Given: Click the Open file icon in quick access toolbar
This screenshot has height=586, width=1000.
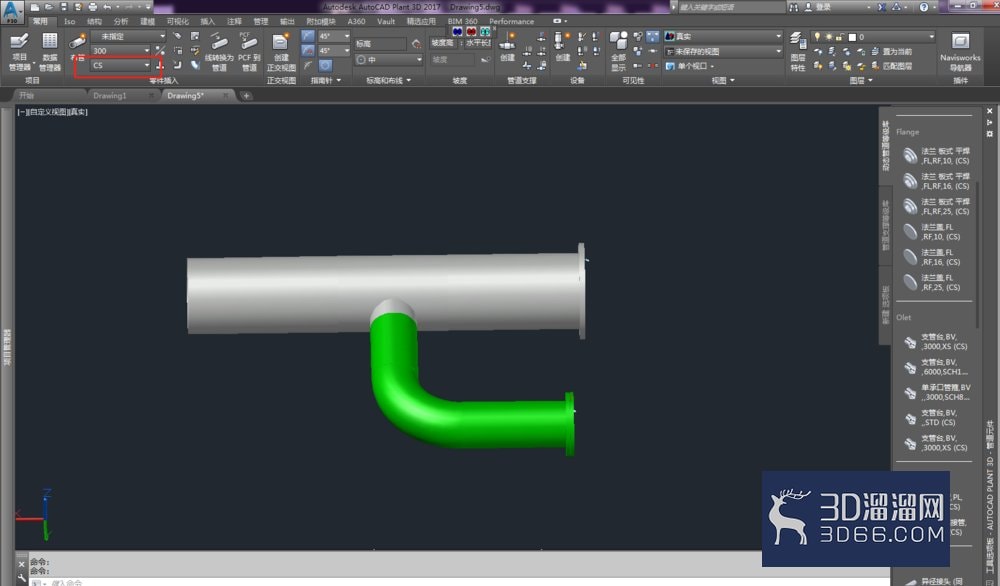Looking at the screenshot, I should point(49,7).
